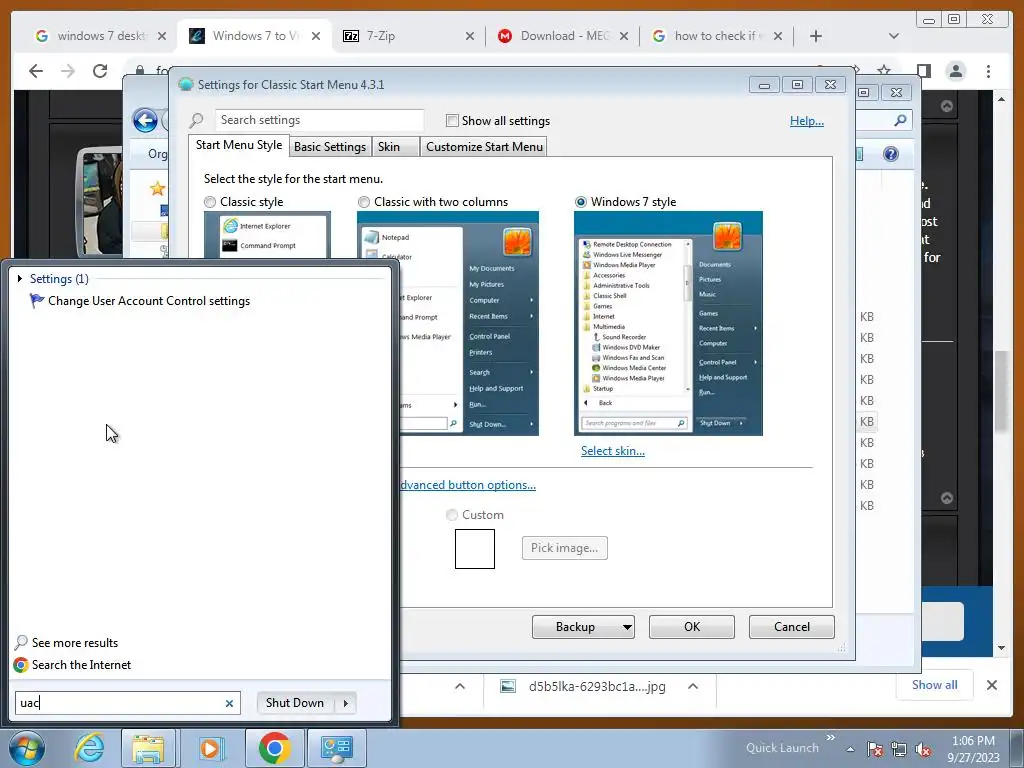Open Chrome profile avatar menu
The height and width of the screenshot is (768, 1024).
[956, 71]
